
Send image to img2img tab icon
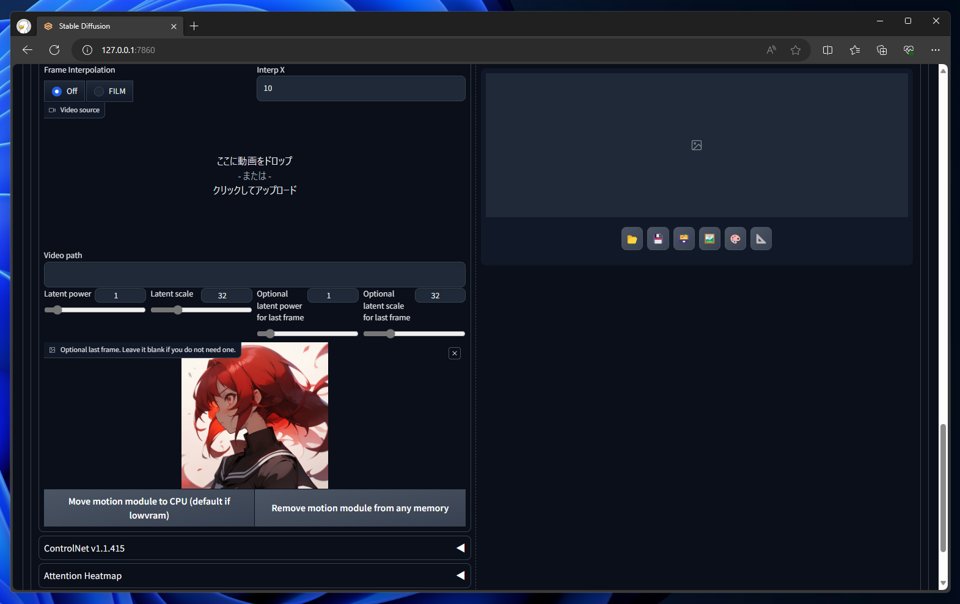[x=710, y=239]
